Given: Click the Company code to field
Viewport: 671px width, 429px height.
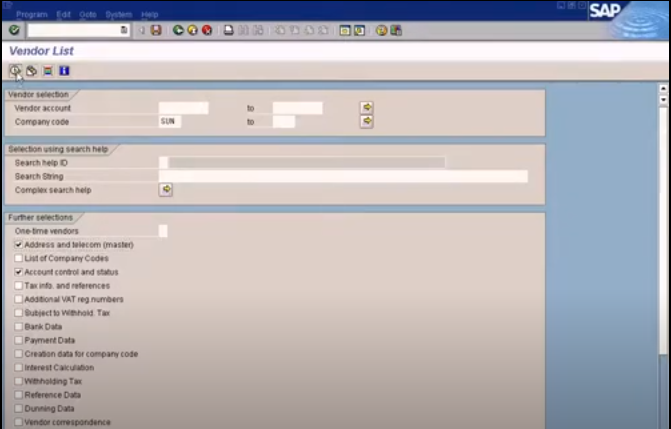Looking at the screenshot, I should click(284, 122).
